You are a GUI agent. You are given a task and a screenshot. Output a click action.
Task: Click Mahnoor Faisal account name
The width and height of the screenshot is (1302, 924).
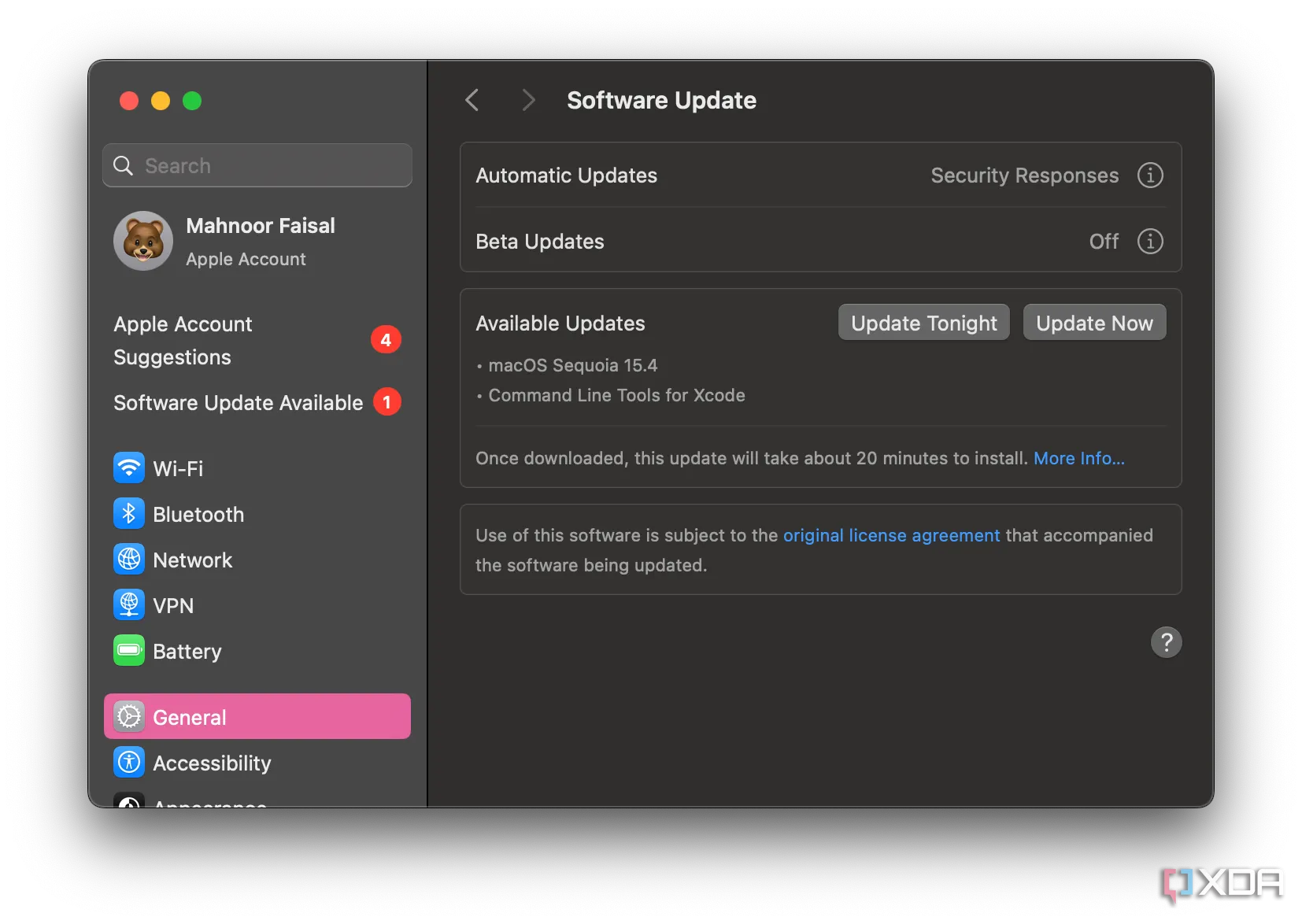click(x=261, y=226)
